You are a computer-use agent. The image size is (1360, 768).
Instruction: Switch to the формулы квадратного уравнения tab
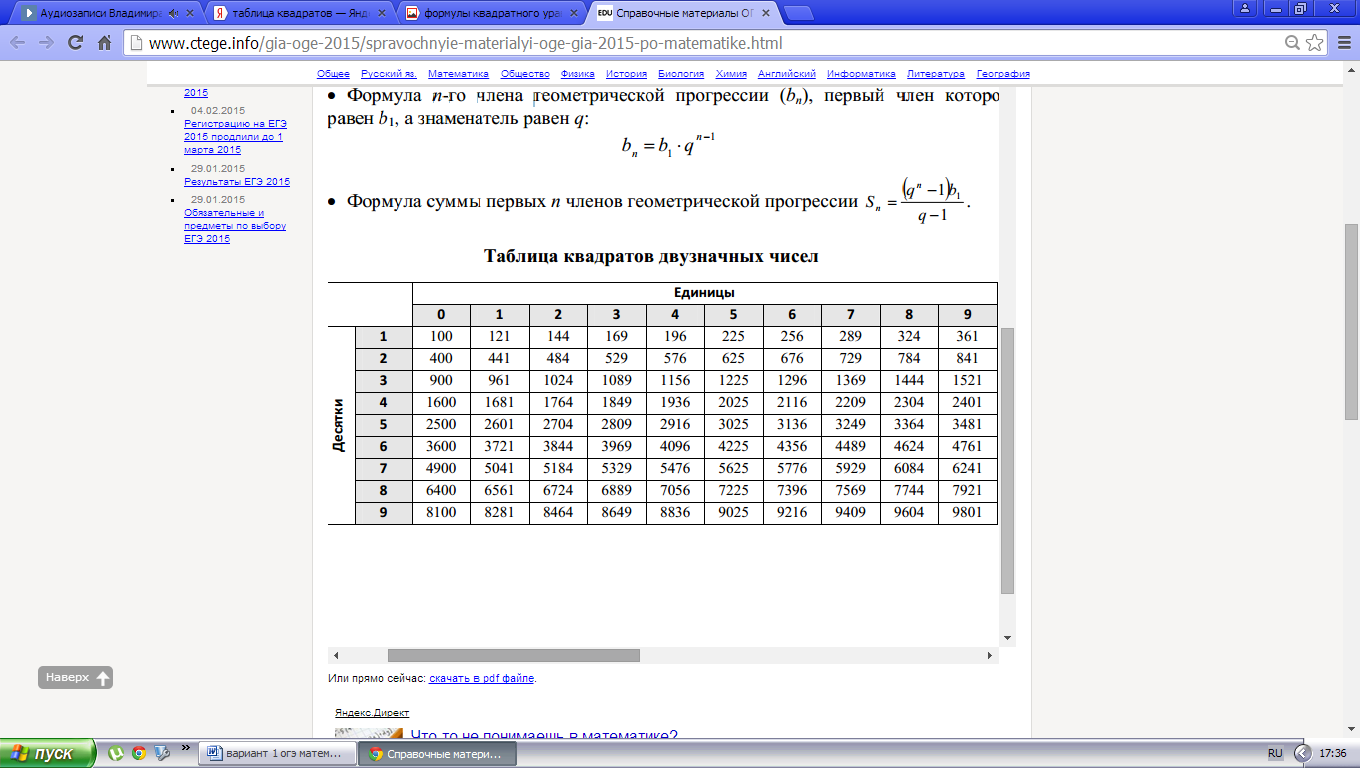point(489,14)
